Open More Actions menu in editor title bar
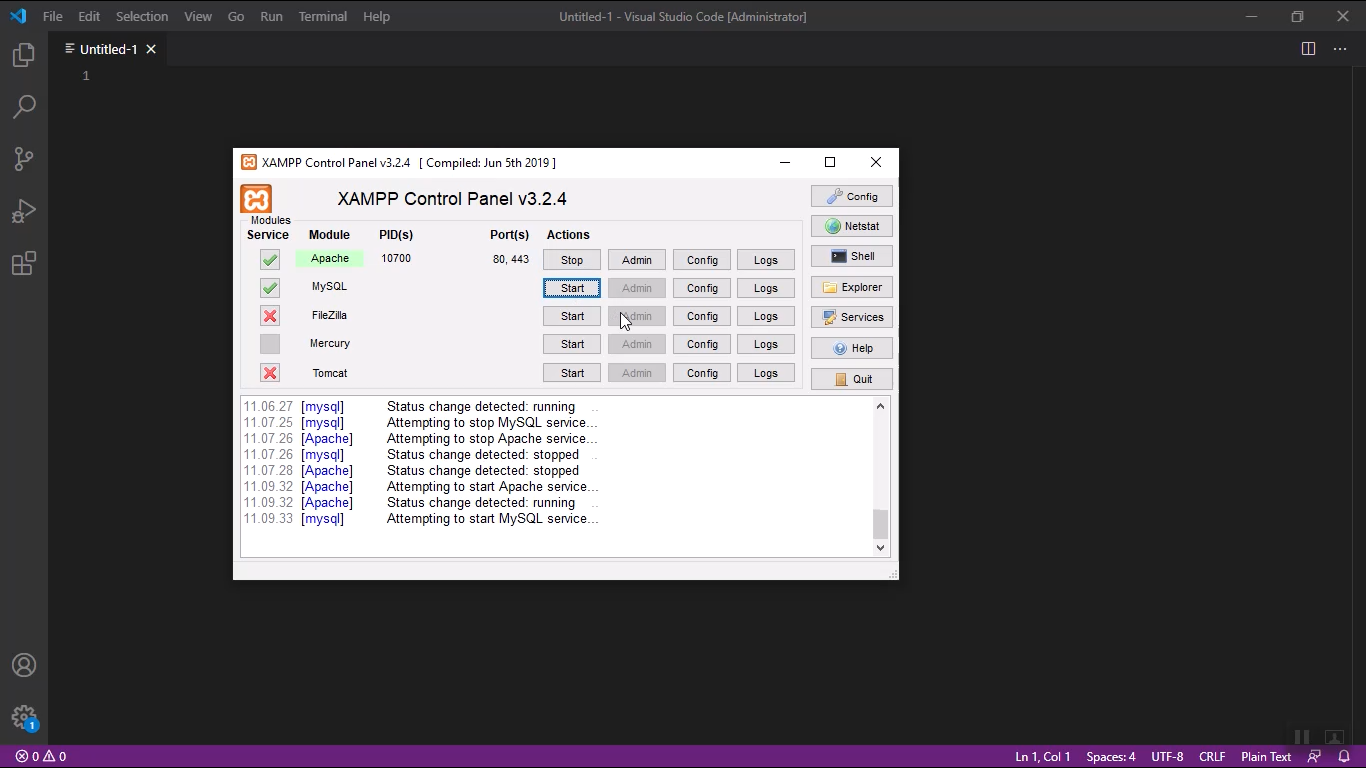 [x=1340, y=49]
